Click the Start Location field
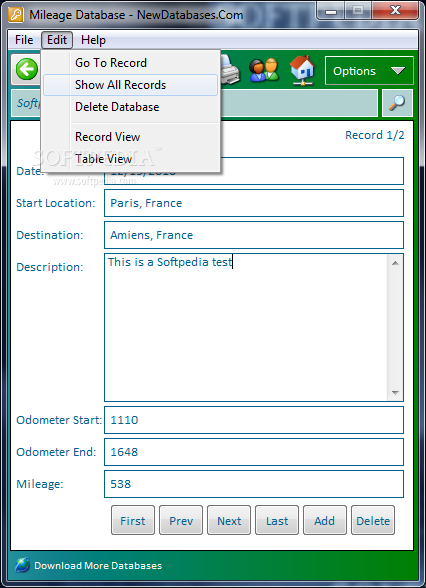Screen dimensions: 426x588 click(254, 203)
